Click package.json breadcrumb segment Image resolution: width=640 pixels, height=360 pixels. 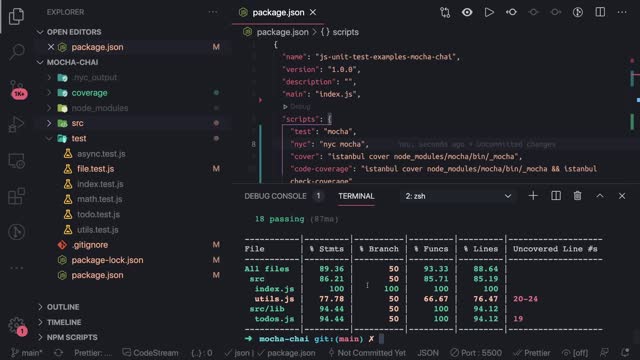coord(282,32)
